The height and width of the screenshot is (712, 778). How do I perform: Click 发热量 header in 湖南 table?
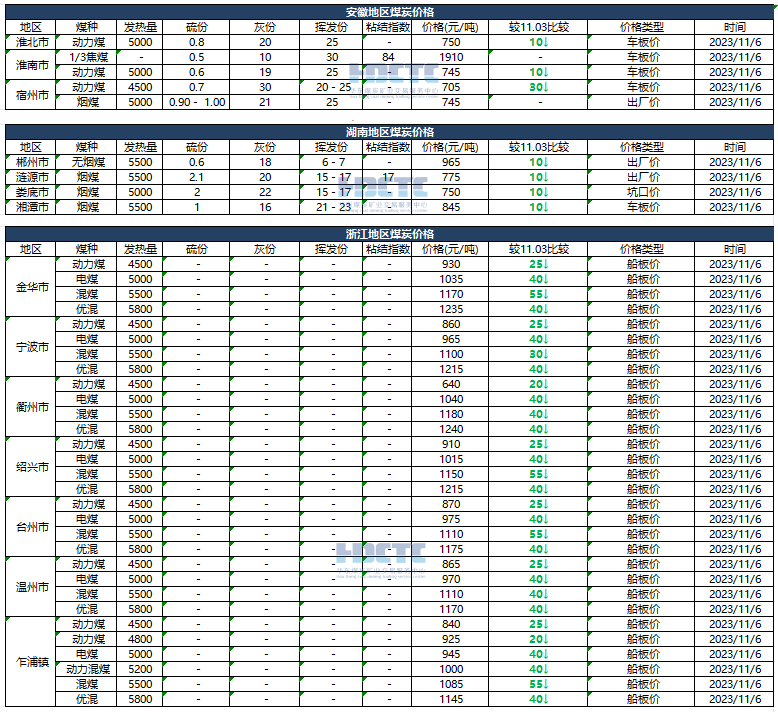pyautogui.click(x=140, y=147)
